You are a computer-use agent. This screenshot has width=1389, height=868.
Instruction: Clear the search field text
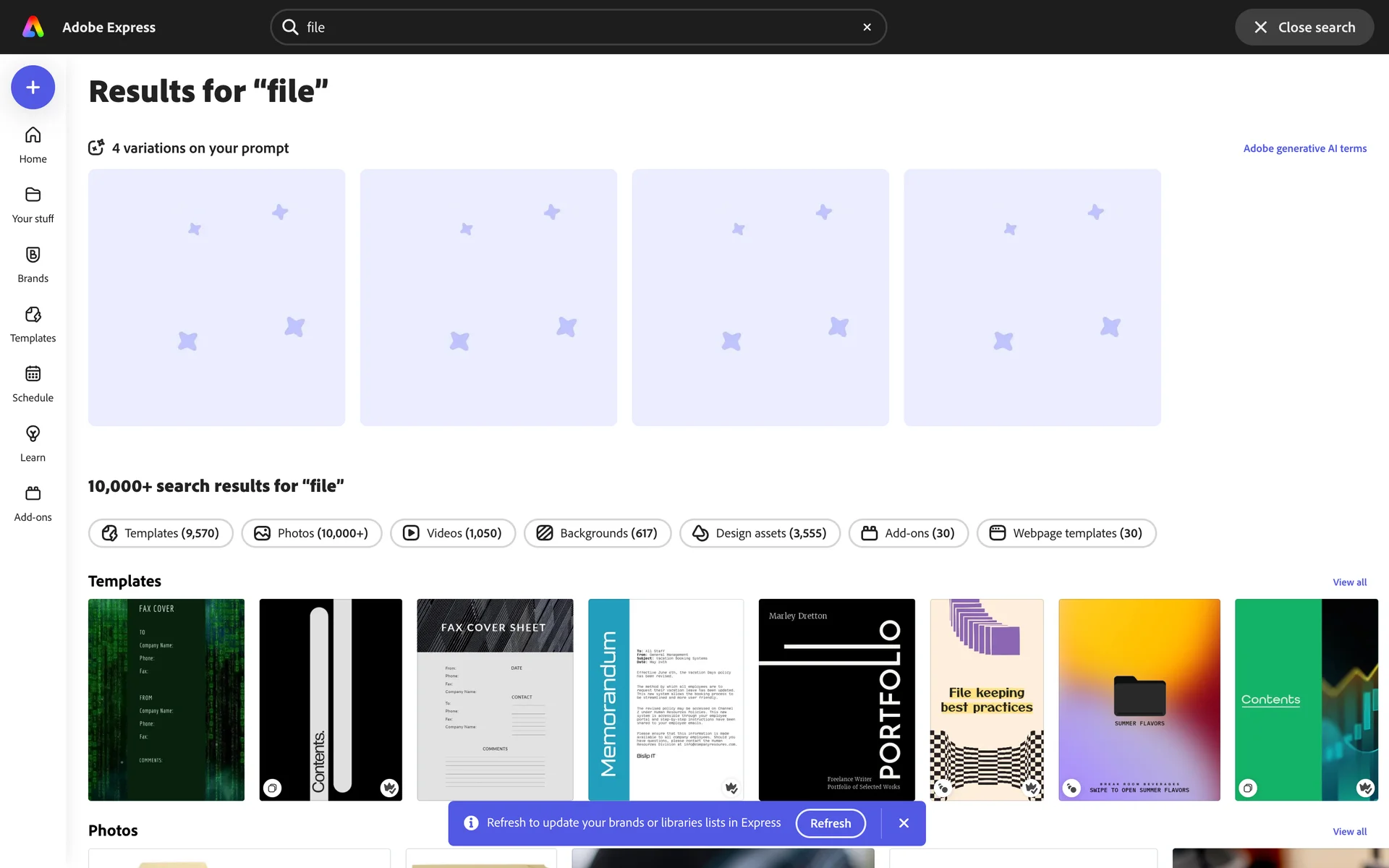pos(867,27)
